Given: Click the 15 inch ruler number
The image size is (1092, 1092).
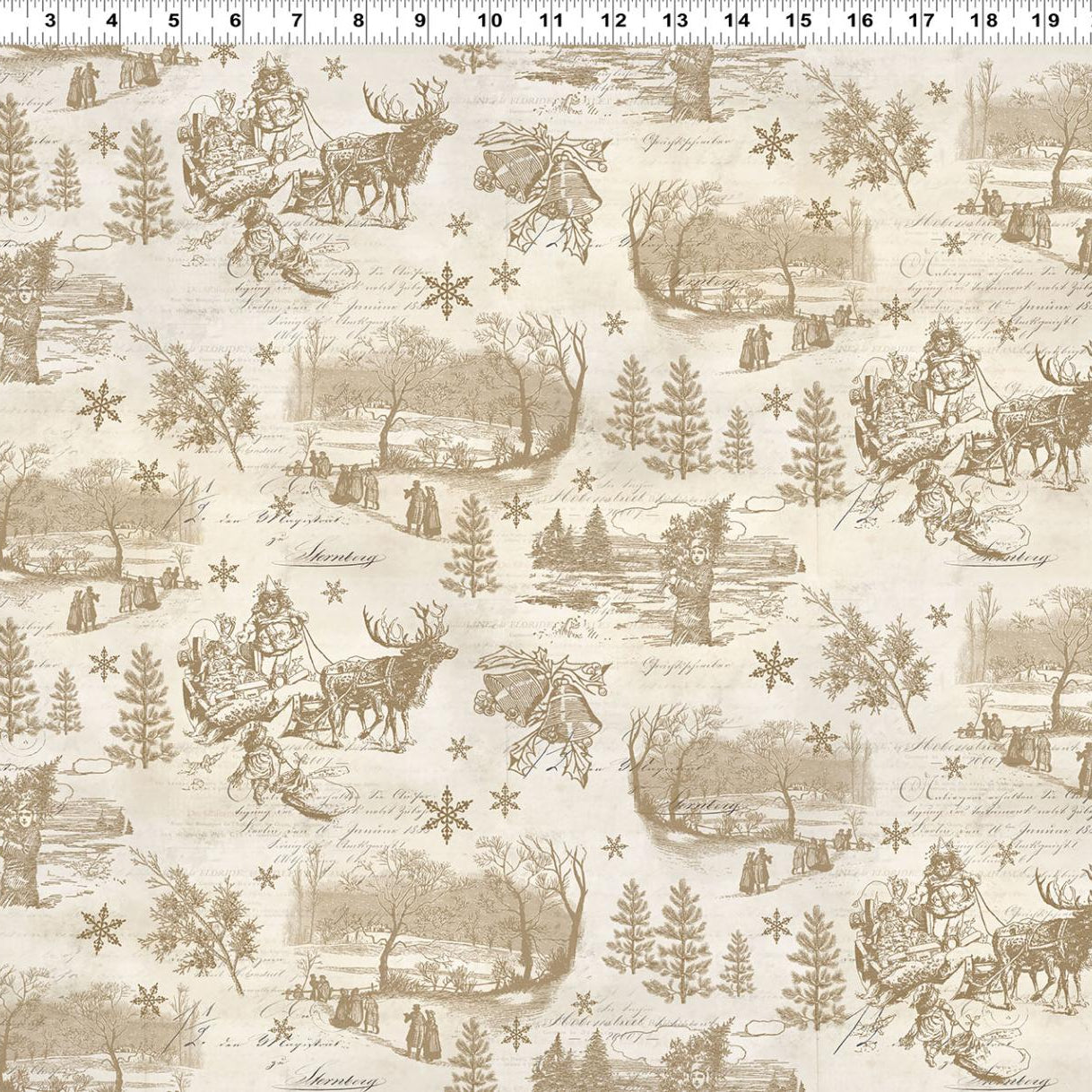Looking at the screenshot, I should tap(799, 20).
